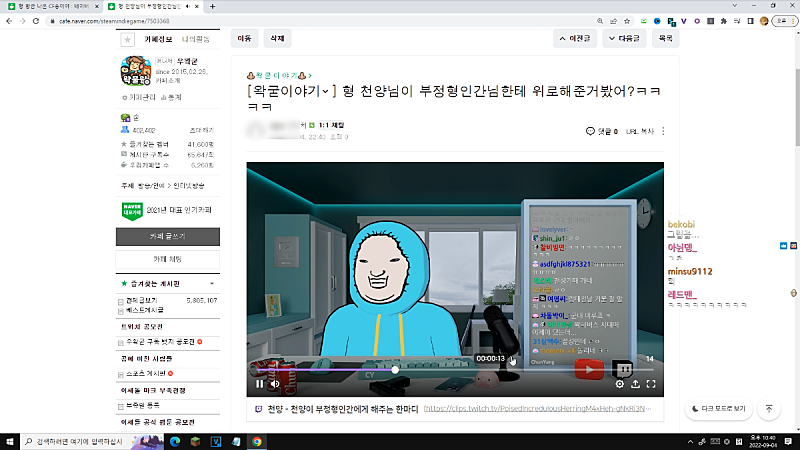The image size is (800, 450).
Task: Open the Windows notification center icon
Action: (788, 441)
